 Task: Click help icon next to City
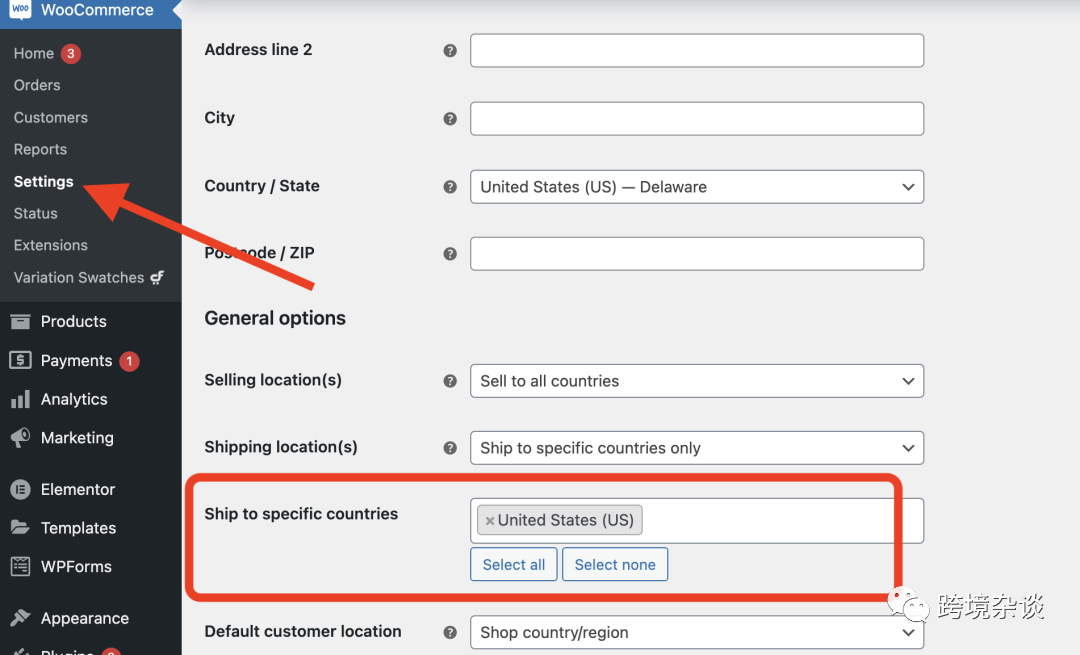pos(450,118)
